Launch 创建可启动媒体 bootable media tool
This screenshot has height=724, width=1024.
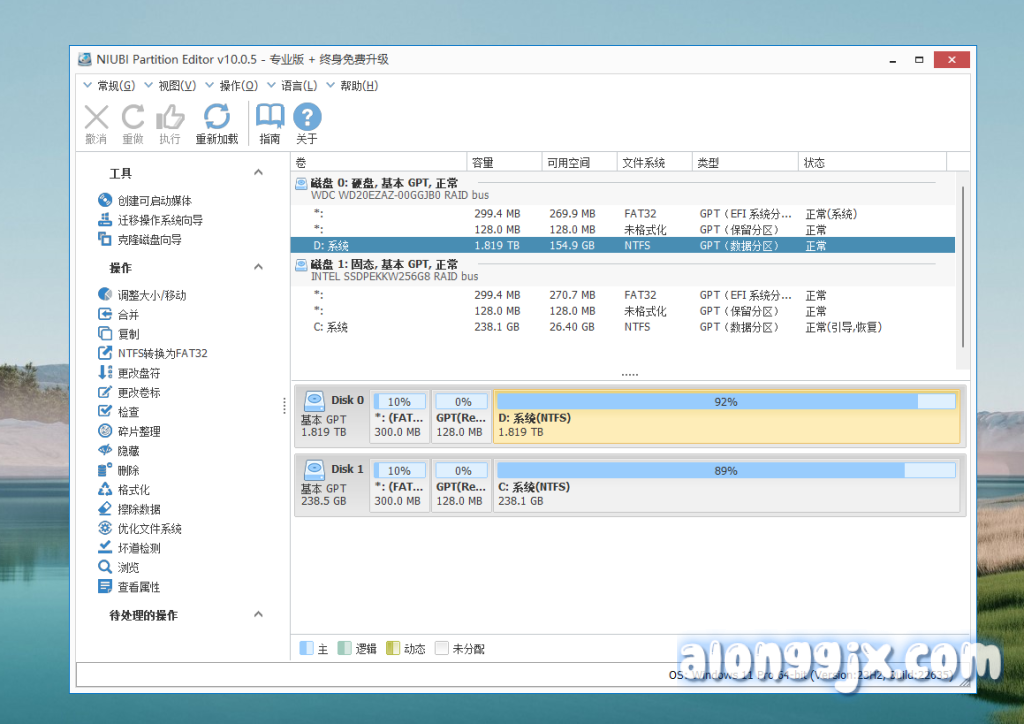(x=154, y=201)
